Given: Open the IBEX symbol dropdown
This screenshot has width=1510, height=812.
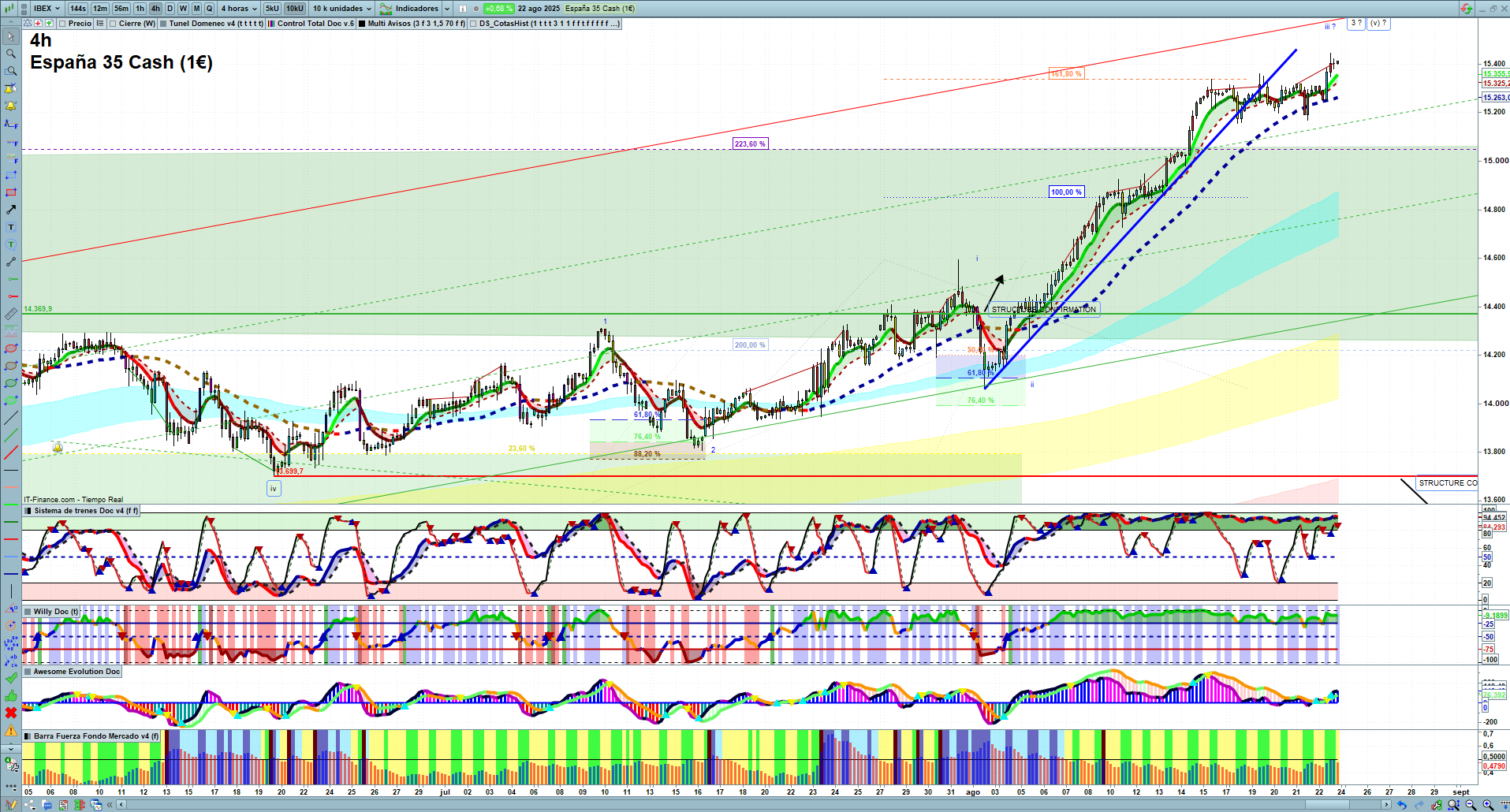Looking at the screenshot, I should [46, 9].
